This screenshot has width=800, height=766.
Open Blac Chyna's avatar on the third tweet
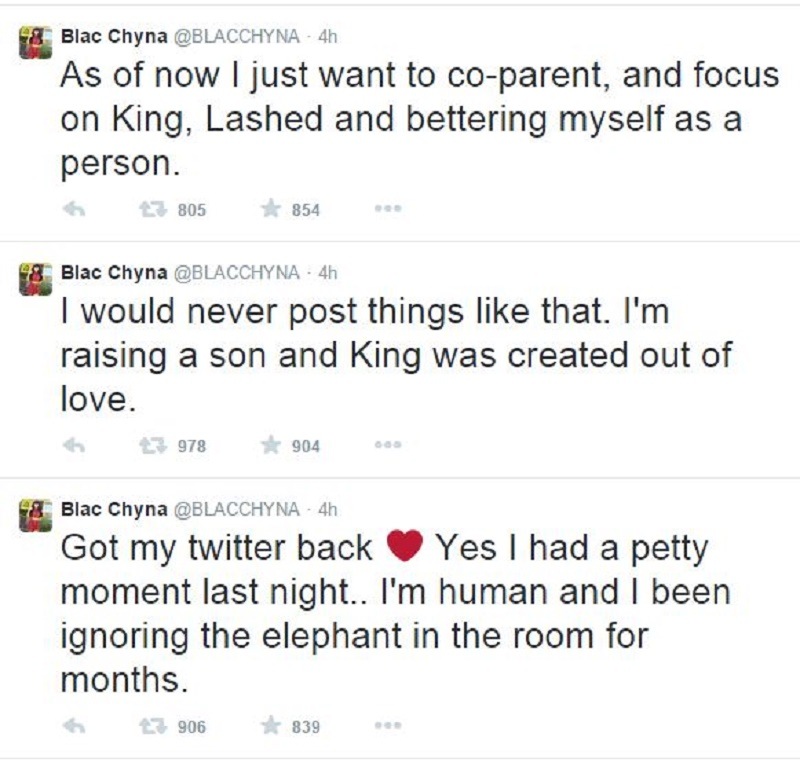tap(36, 515)
